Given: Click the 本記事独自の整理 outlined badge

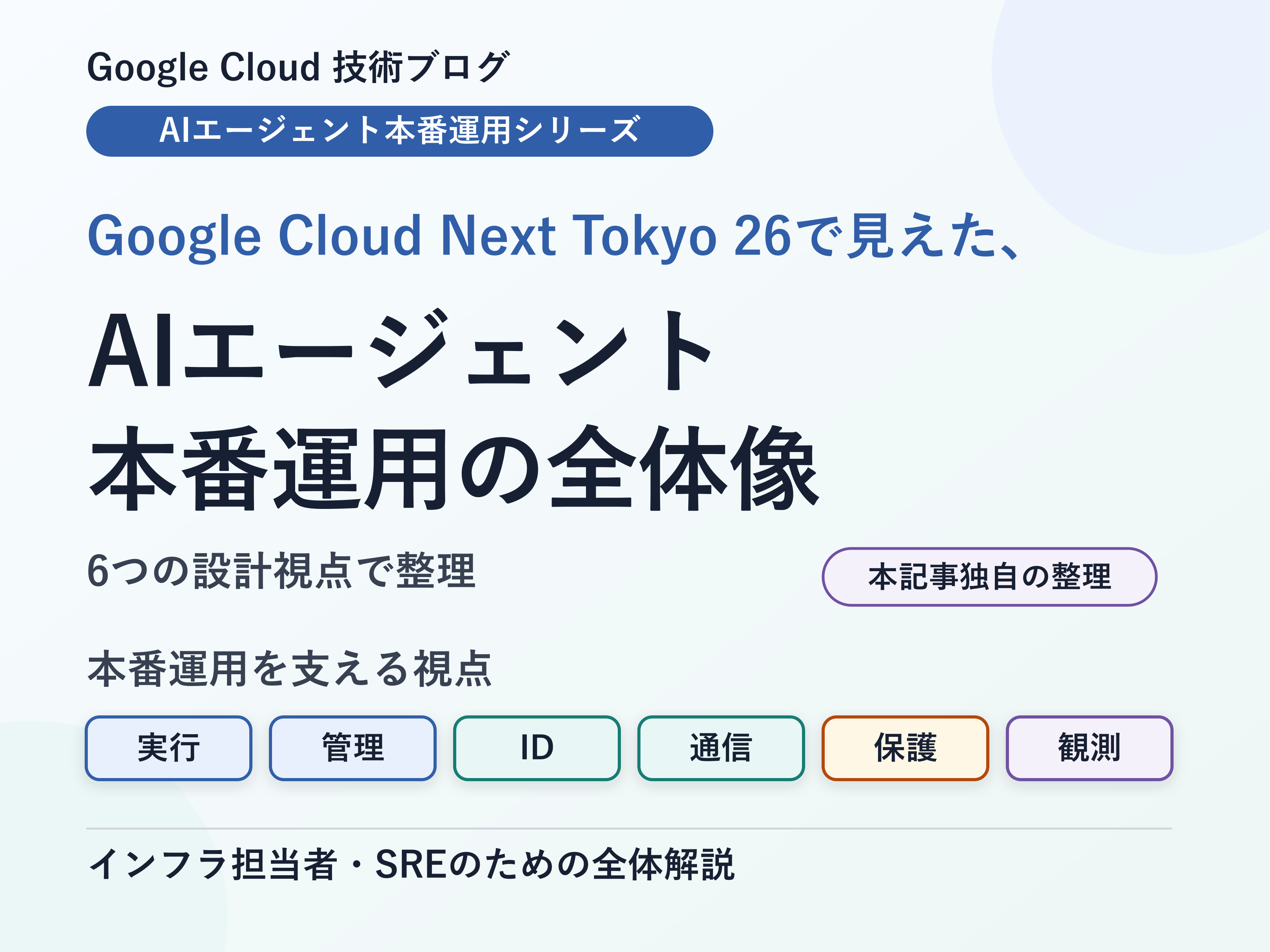Looking at the screenshot, I should click(989, 577).
